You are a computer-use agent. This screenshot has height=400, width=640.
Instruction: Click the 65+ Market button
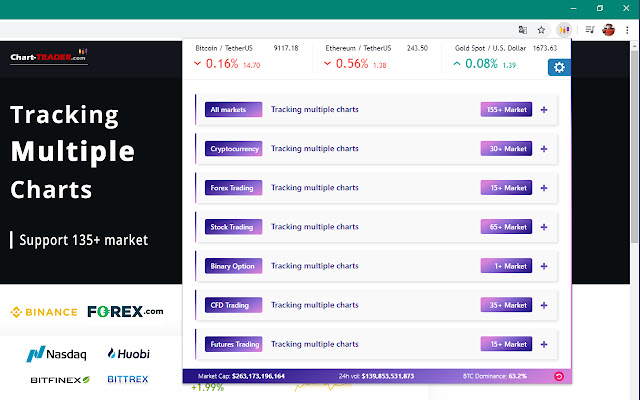click(x=506, y=227)
